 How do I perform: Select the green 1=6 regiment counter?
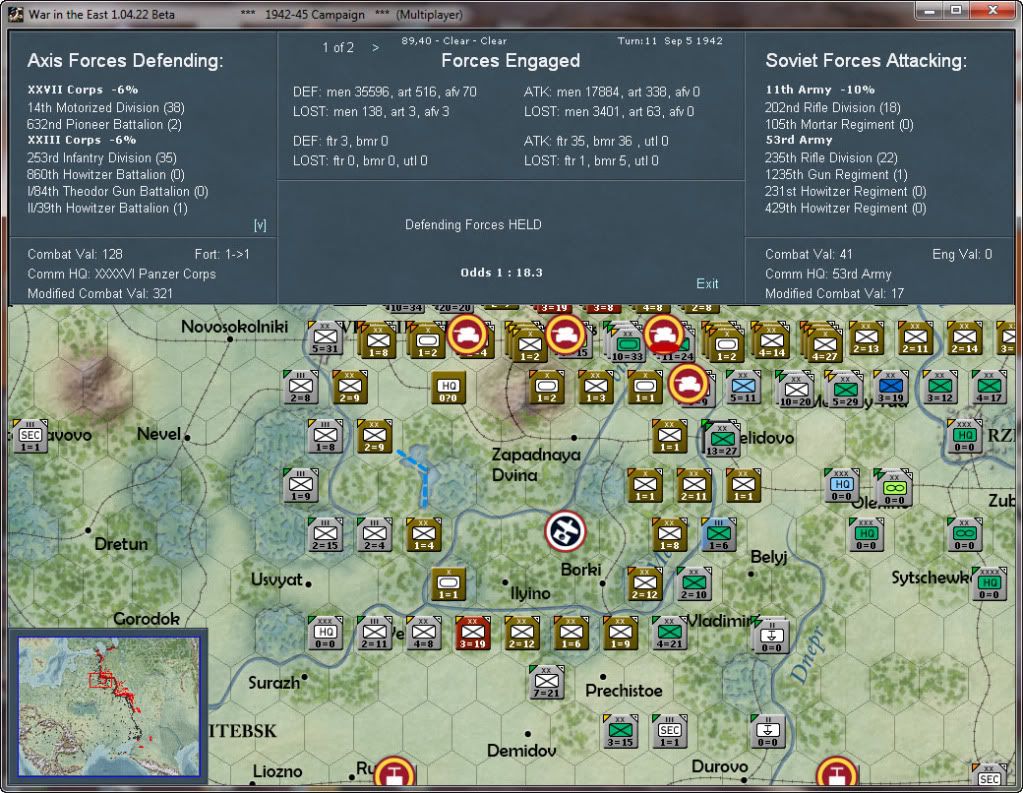(x=718, y=535)
